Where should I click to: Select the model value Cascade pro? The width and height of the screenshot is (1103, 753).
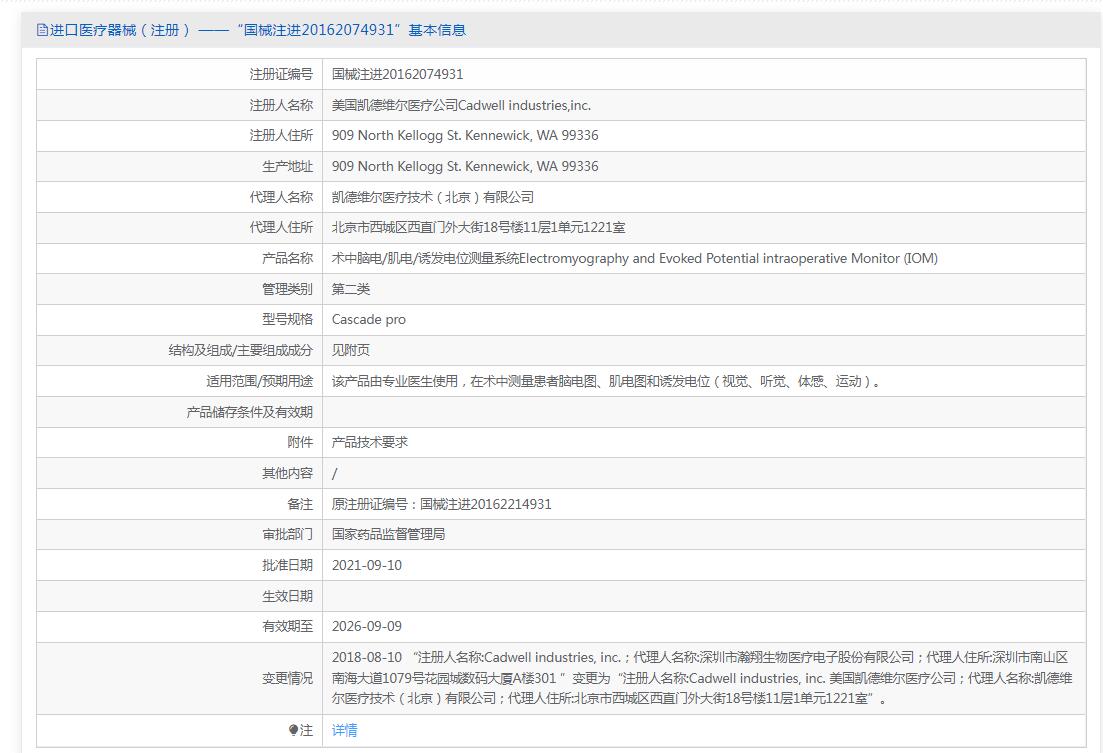coord(369,319)
